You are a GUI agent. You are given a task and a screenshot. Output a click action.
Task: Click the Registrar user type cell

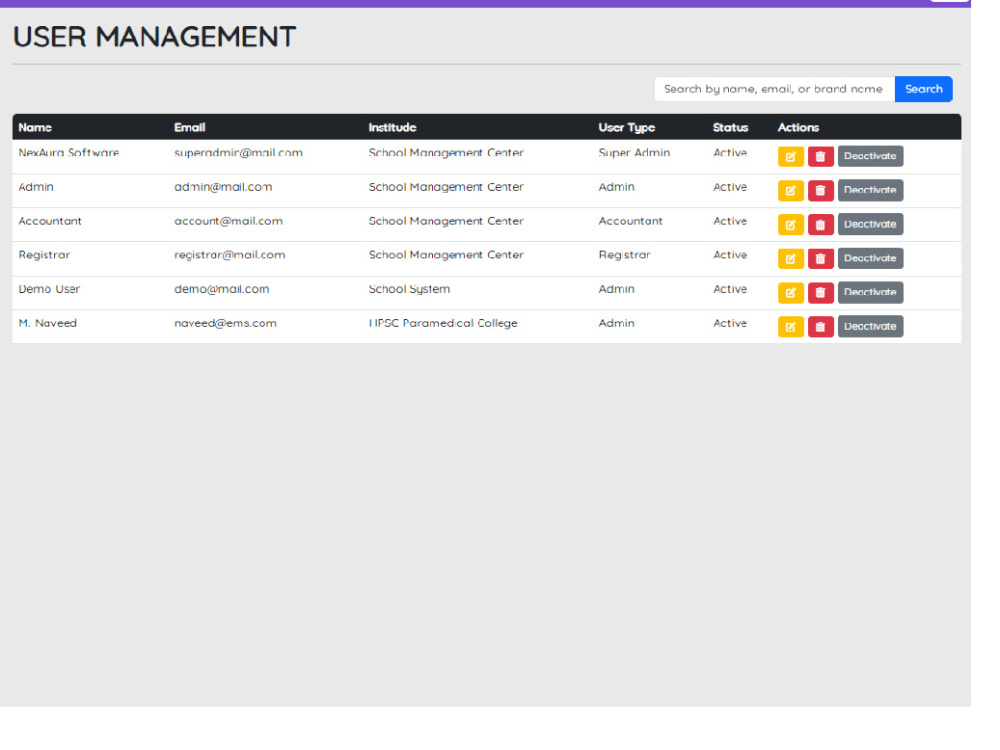coord(624,255)
